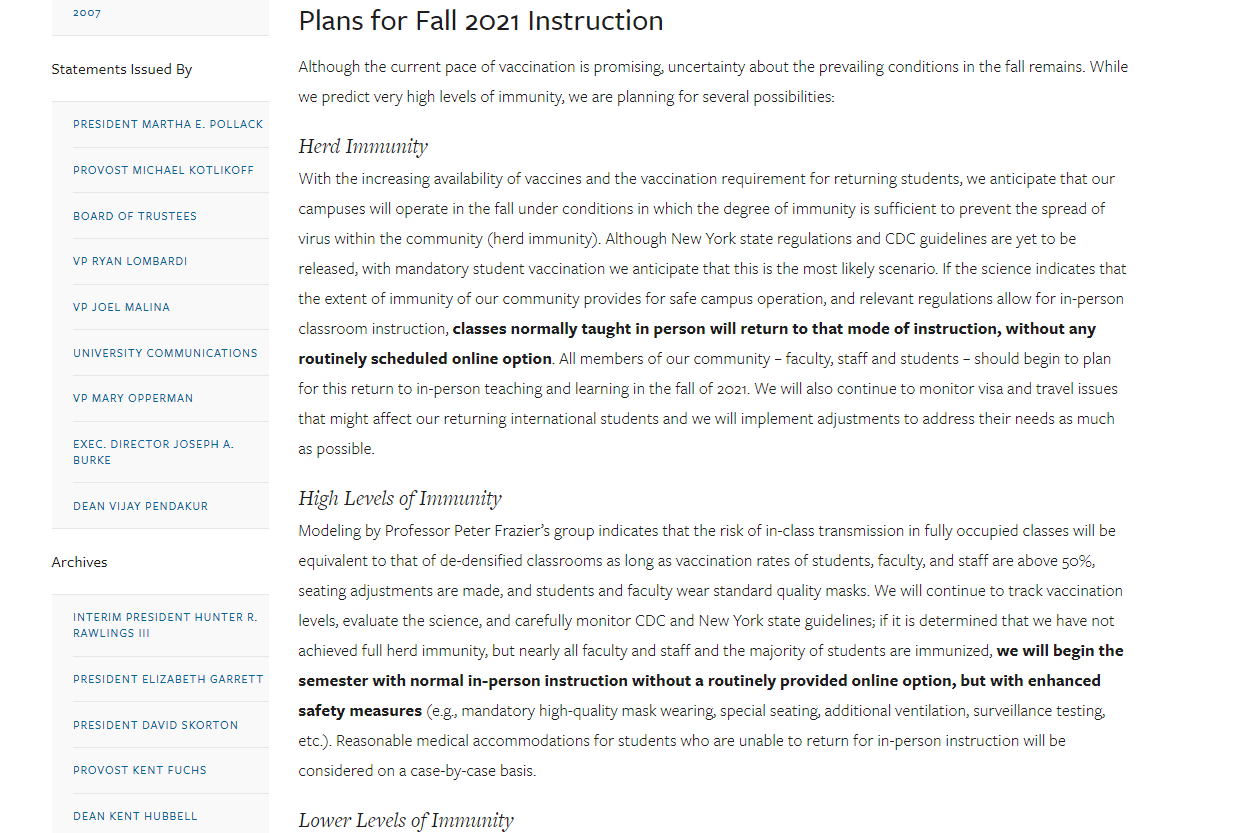Click the High Levels of Immunity subheading
Viewport: 1245px width, 833px height.
coord(400,499)
